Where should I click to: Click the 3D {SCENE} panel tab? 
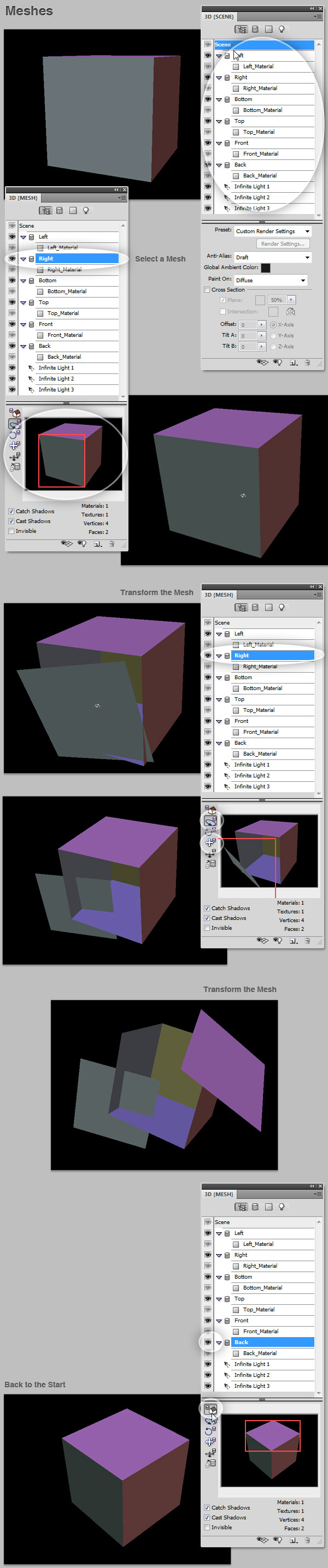[x=219, y=17]
